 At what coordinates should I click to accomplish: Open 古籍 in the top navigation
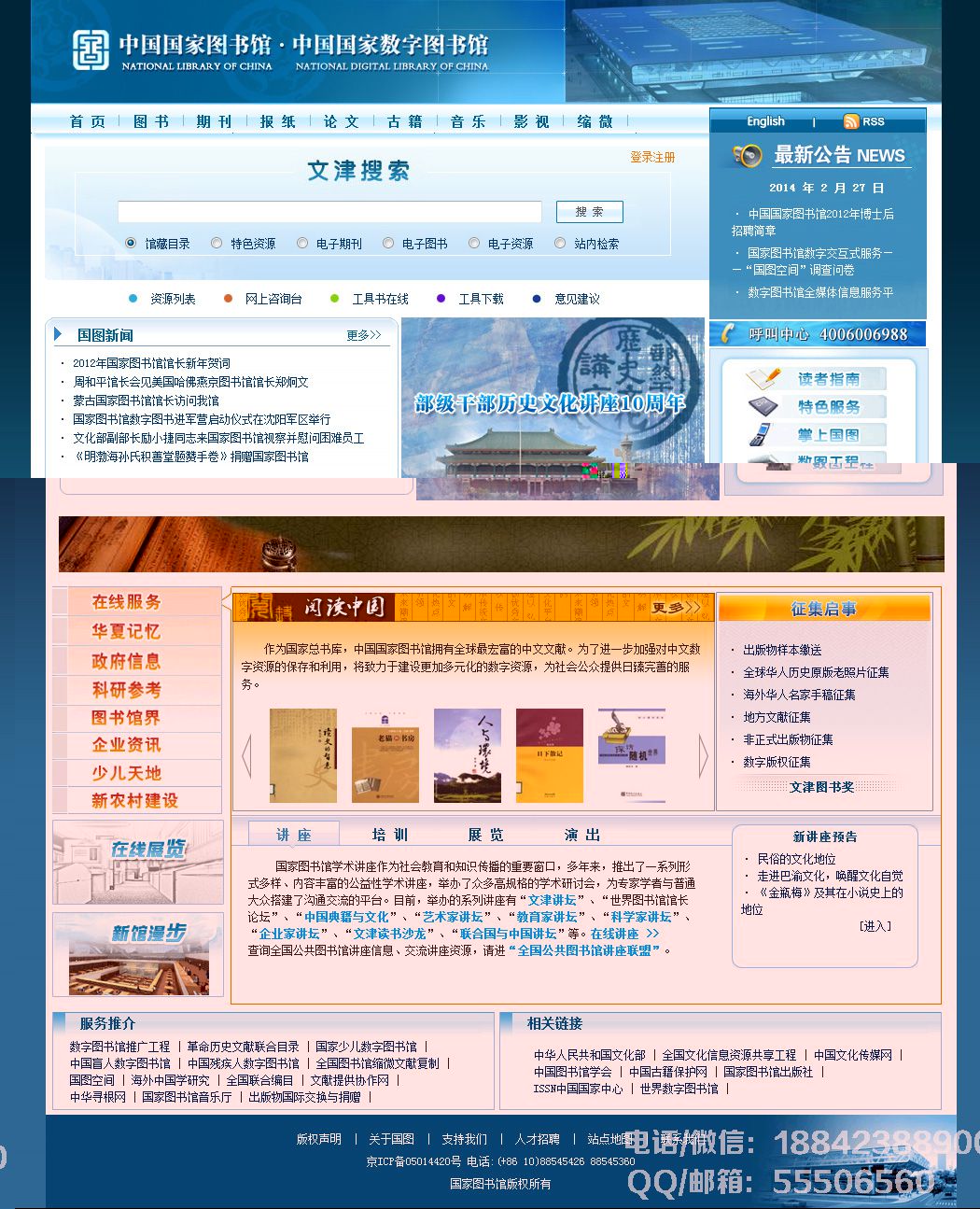(405, 121)
